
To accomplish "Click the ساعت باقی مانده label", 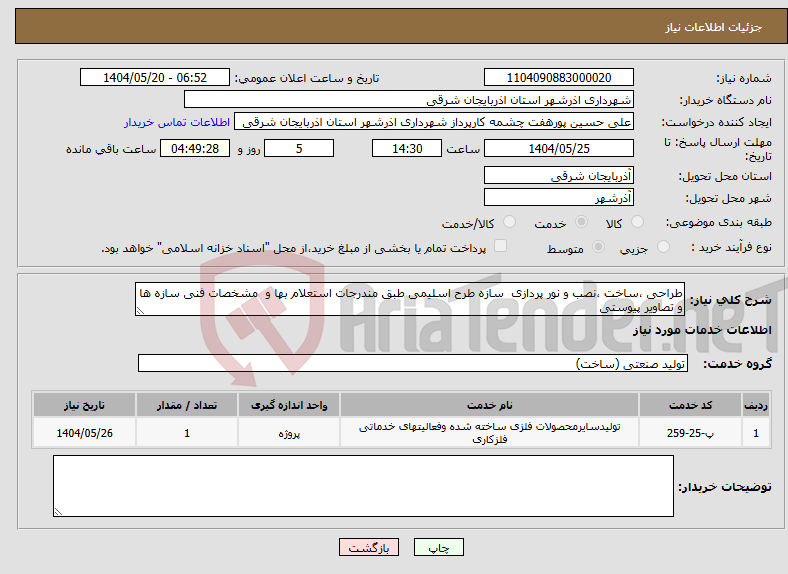I will 111,149.
